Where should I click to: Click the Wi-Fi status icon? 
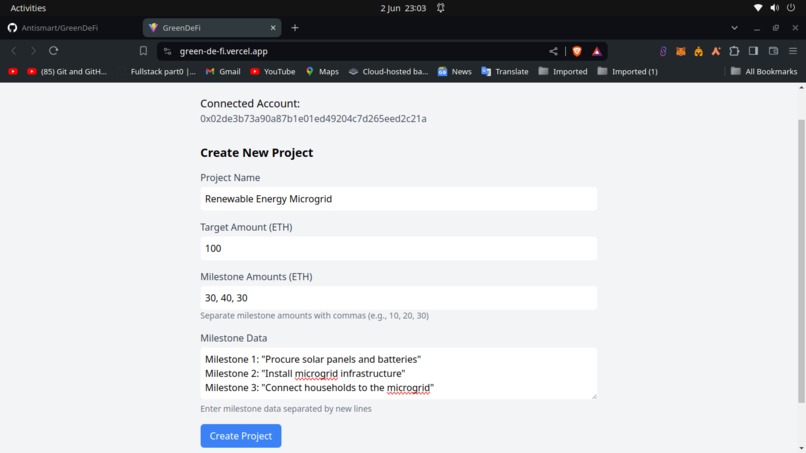click(x=758, y=8)
